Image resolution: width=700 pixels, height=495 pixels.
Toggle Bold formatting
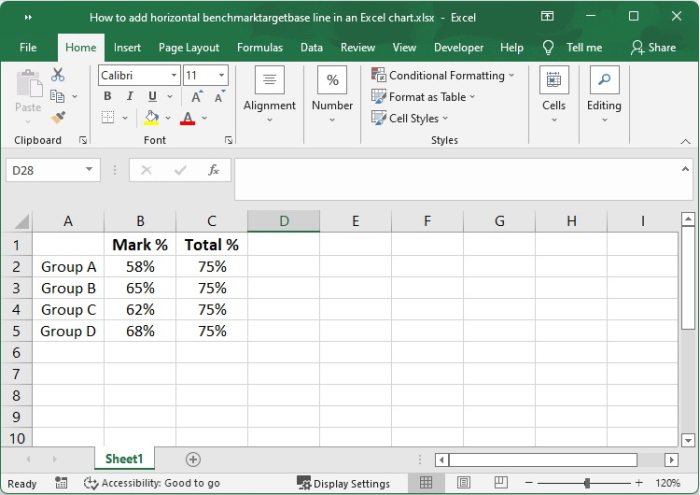click(x=108, y=97)
